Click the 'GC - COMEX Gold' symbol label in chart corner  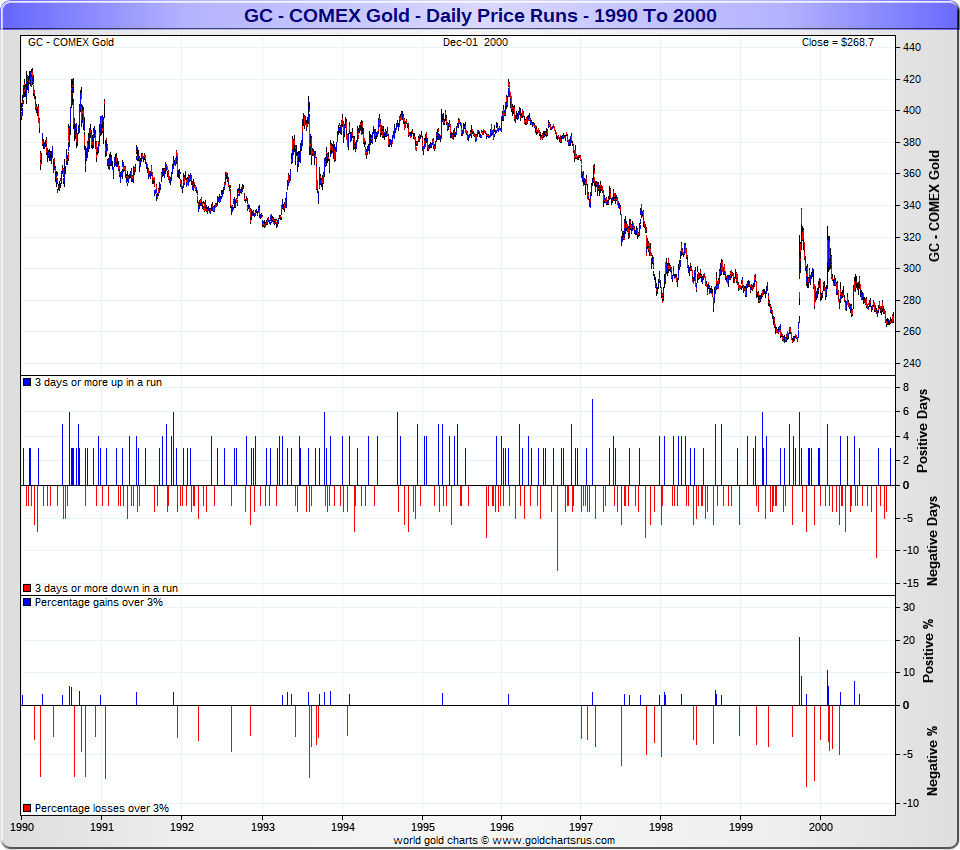pos(71,42)
